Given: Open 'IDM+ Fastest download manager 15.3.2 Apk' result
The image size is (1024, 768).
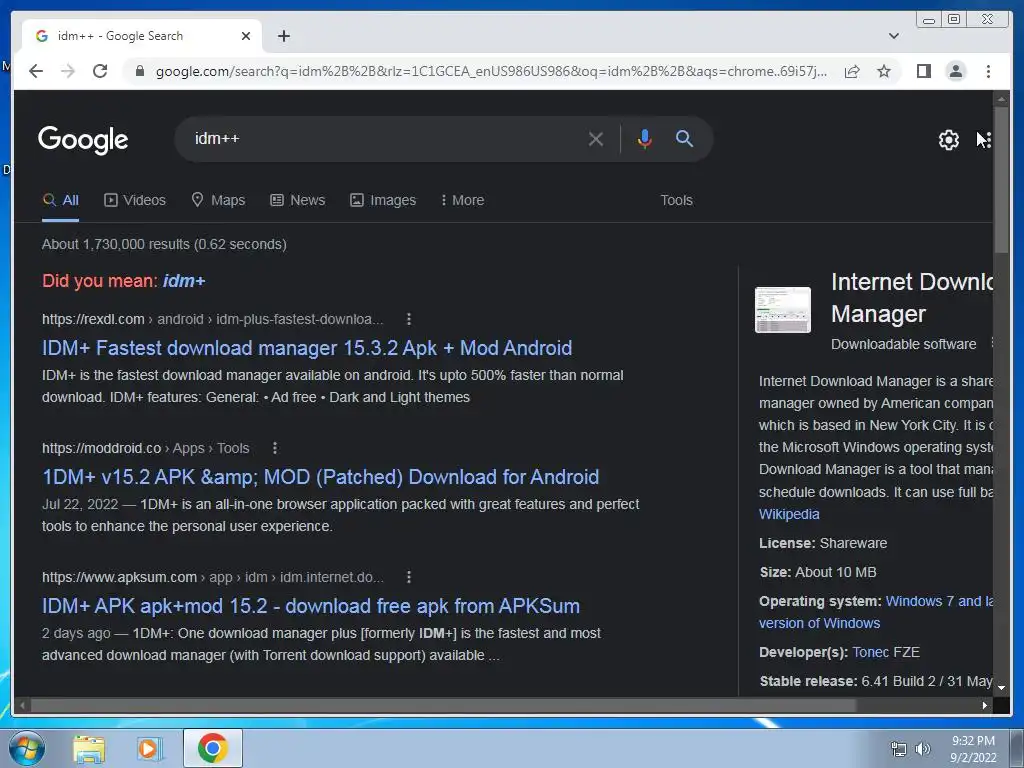Looking at the screenshot, I should pyautogui.click(x=307, y=348).
